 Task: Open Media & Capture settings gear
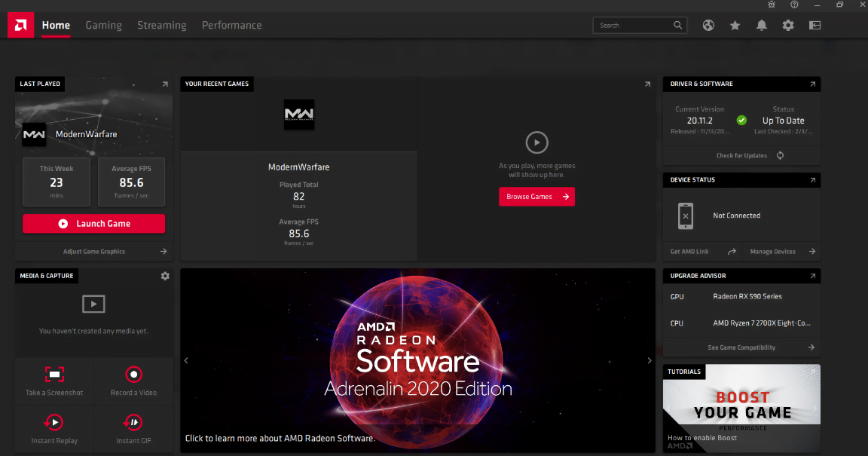coord(165,276)
